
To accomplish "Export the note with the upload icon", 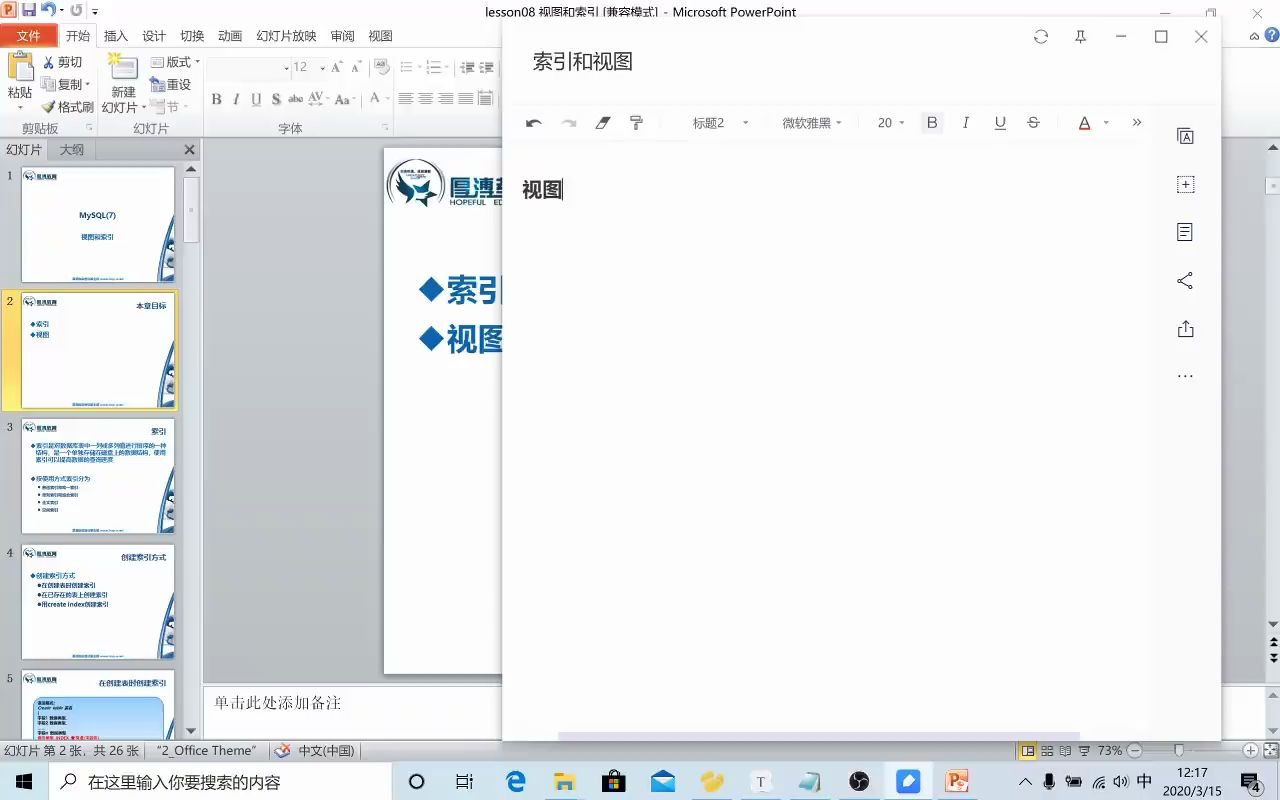I will 1185,329.
